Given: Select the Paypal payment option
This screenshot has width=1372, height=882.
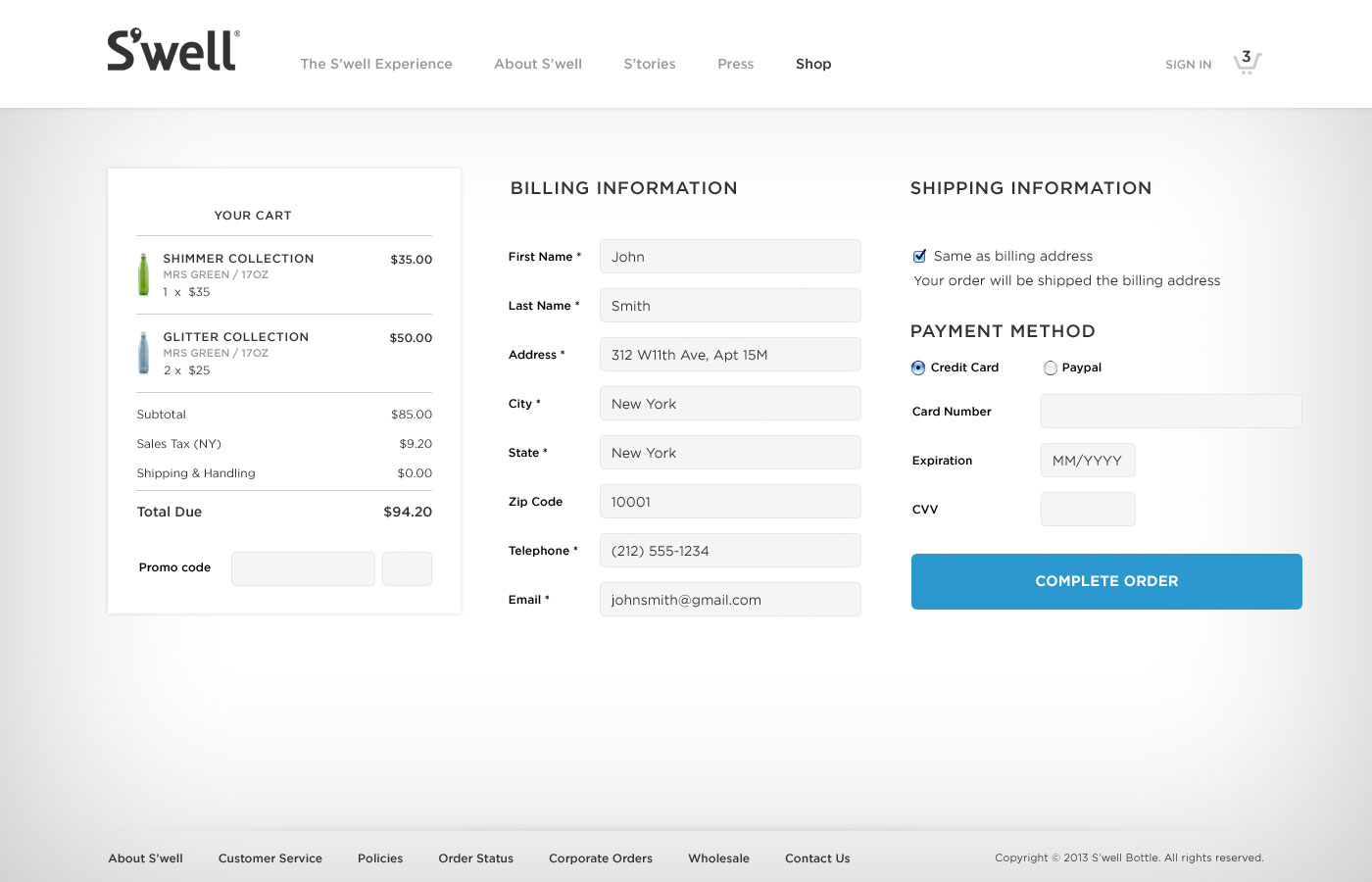Looking at the screenshot, I should click(1051, 367).
